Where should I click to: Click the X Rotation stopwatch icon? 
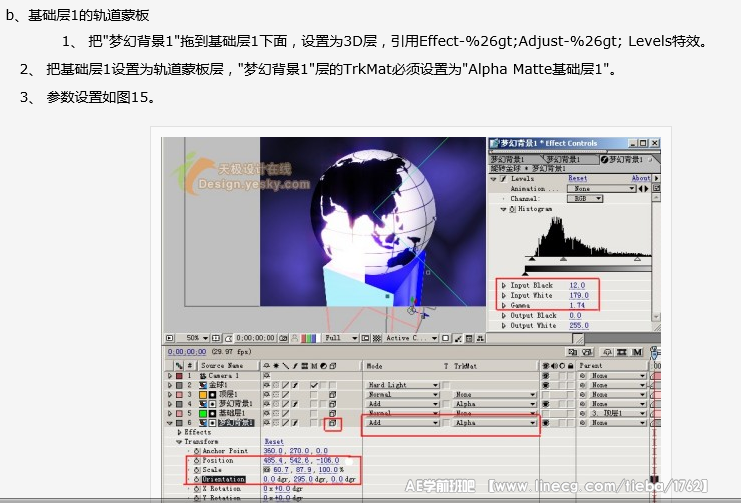click(197, 489)
